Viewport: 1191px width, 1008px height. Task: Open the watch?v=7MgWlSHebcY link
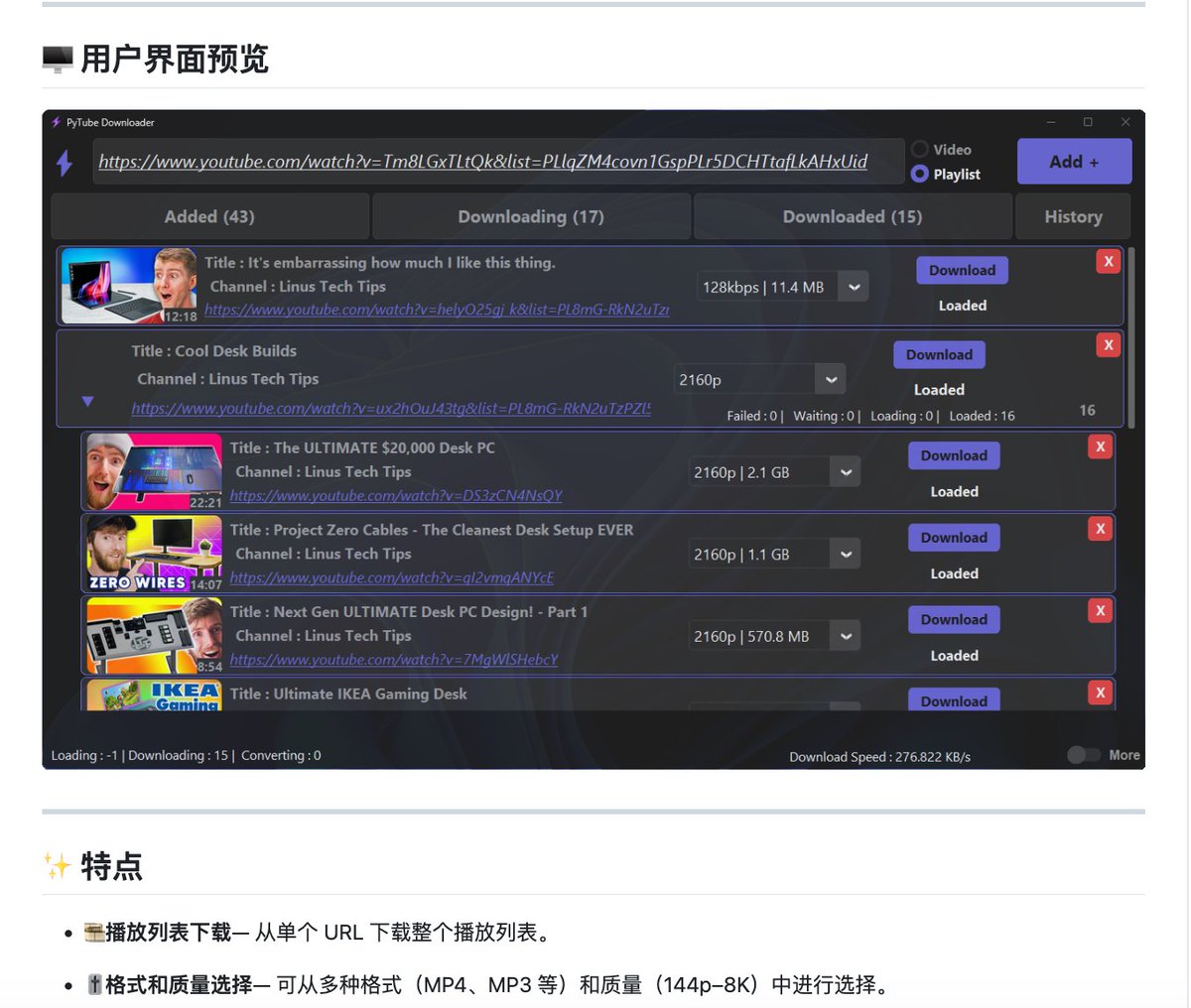pos(394,659)
